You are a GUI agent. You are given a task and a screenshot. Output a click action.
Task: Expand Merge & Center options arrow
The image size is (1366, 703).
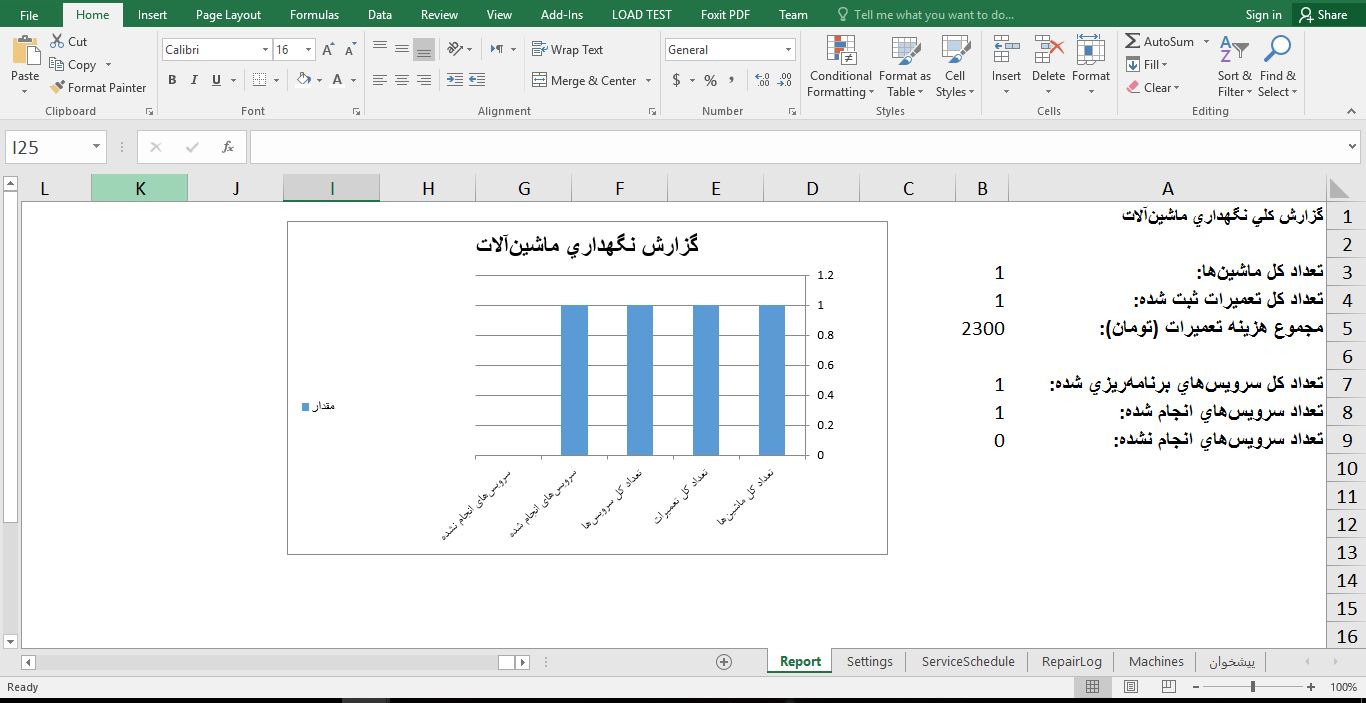pos(649,81)
